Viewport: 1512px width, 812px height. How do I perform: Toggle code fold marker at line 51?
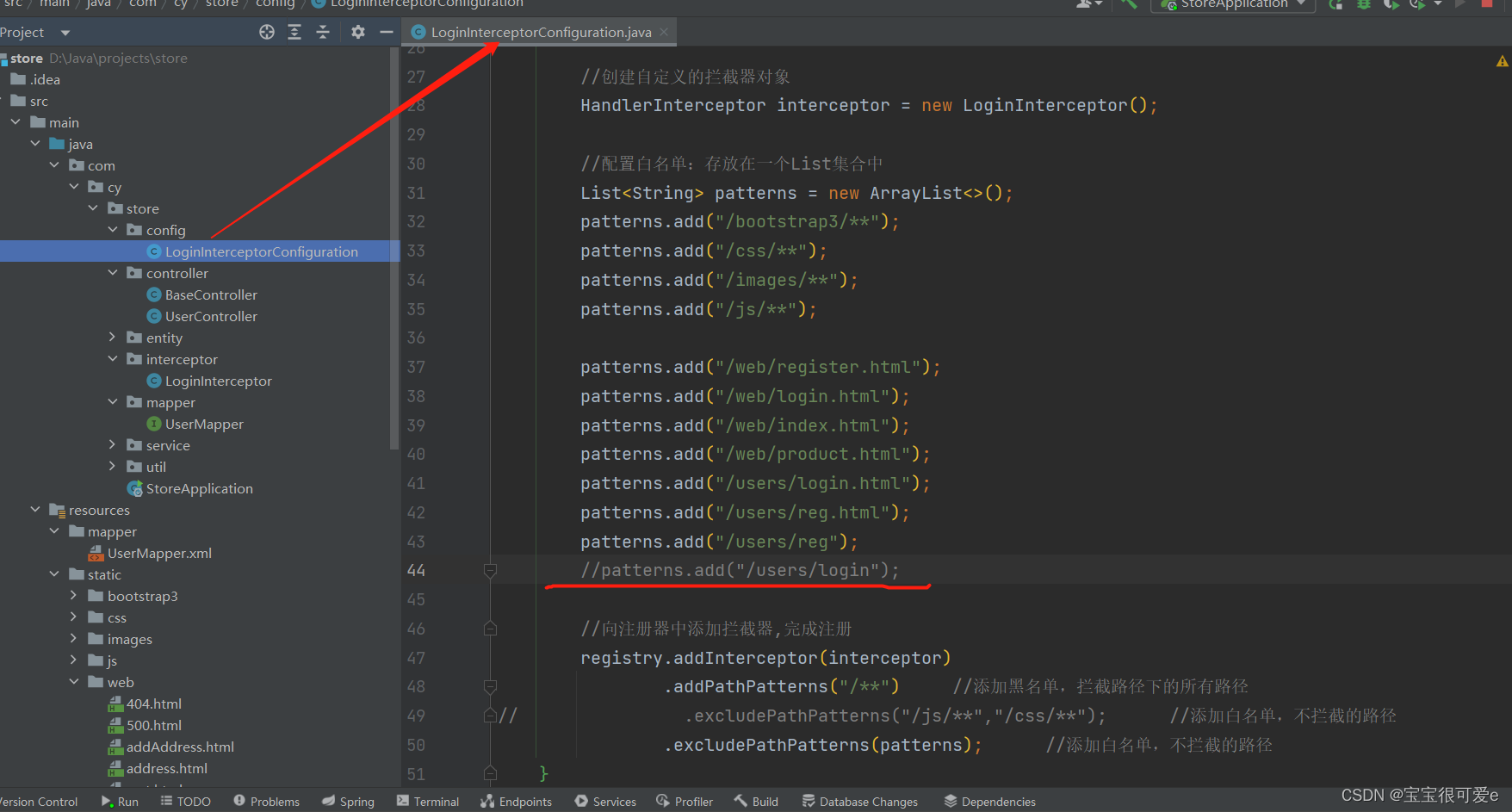pos(490,773)
